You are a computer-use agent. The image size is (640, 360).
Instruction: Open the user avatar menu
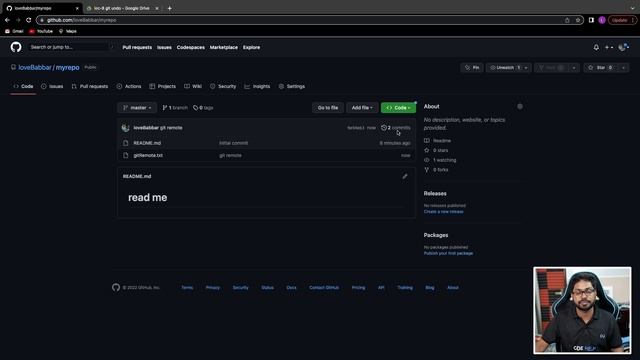pos(623,47)
